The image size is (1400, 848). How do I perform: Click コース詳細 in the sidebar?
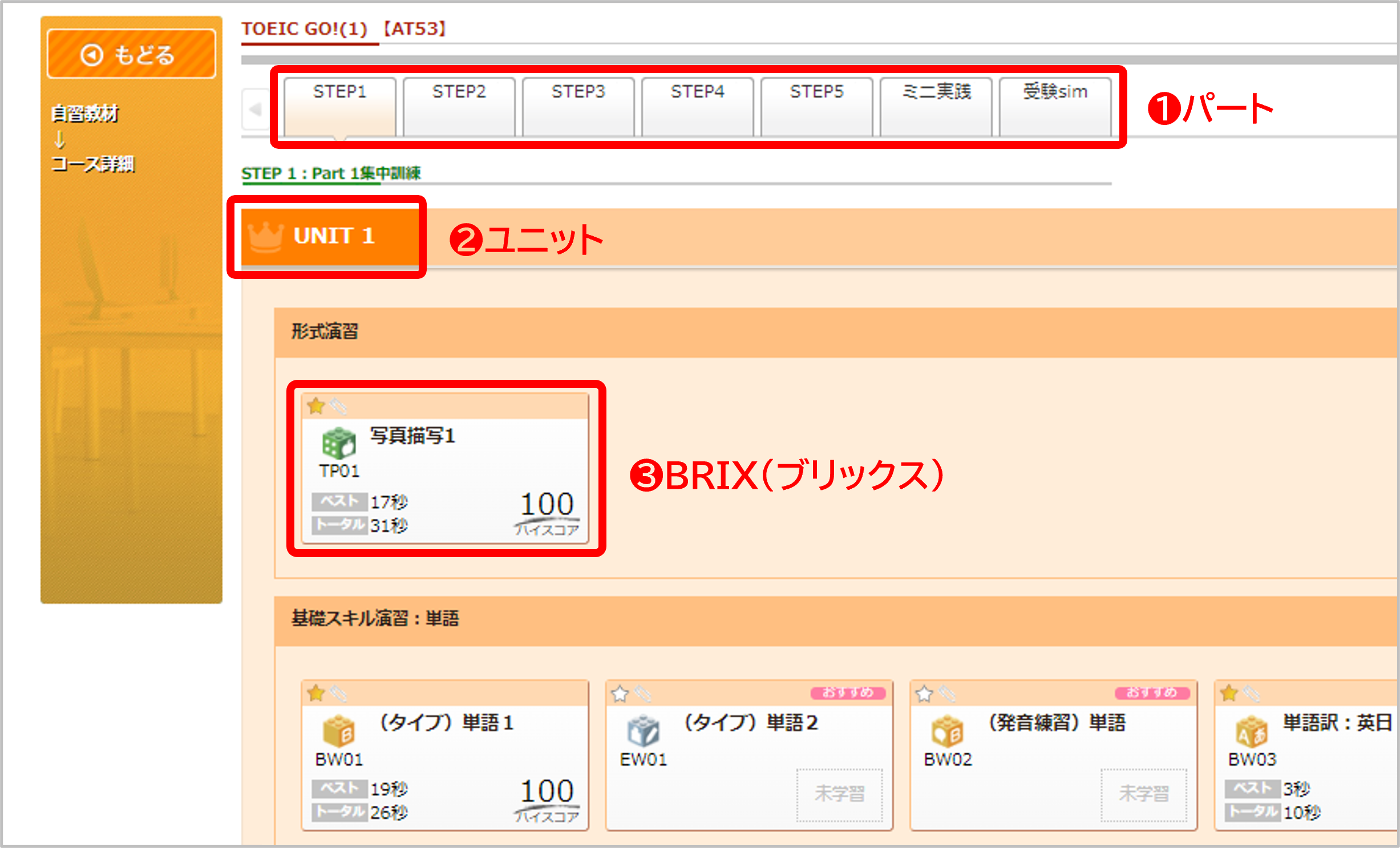point(93,164)
